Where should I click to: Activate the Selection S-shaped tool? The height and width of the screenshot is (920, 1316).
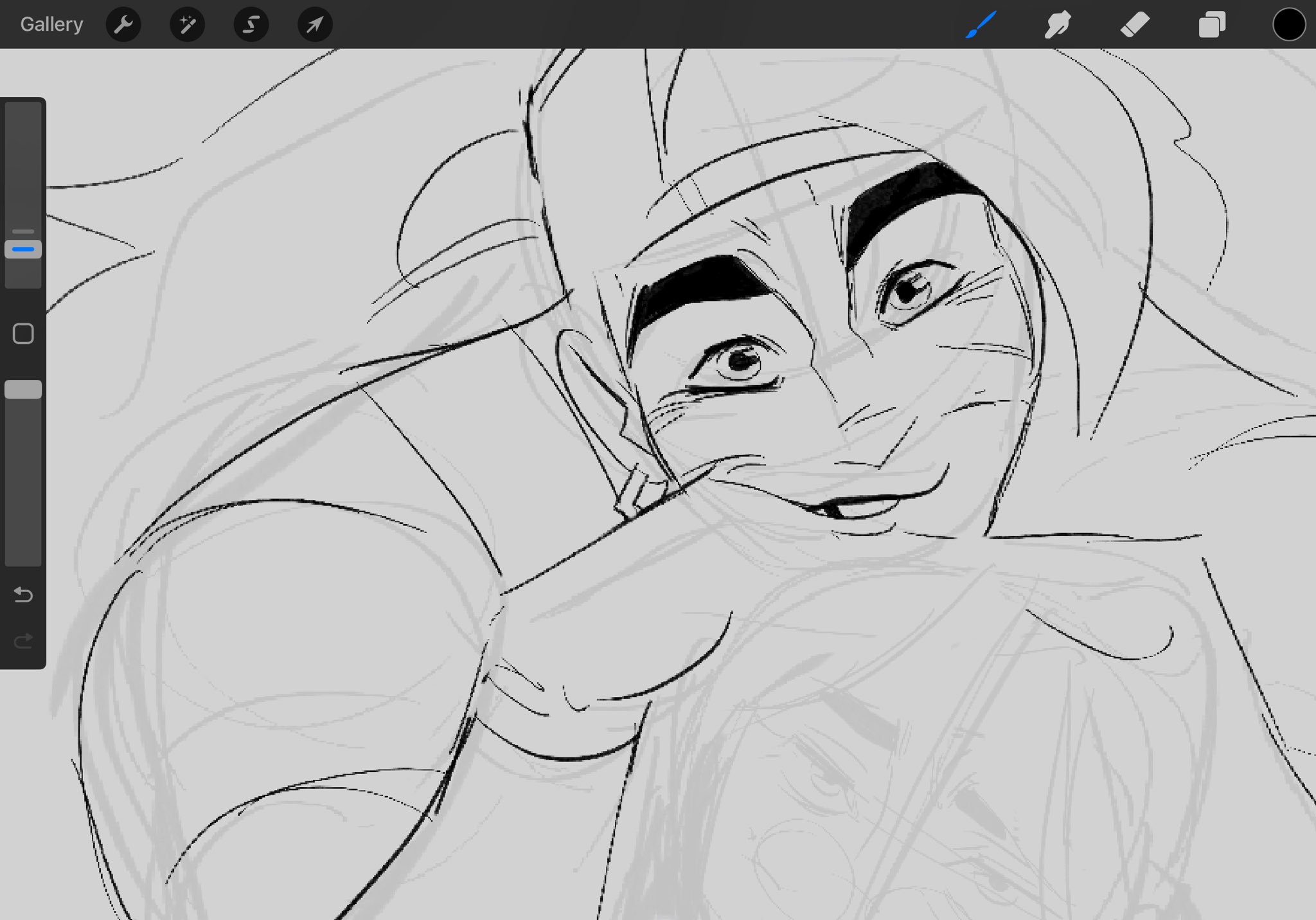[x=251, y=24]
